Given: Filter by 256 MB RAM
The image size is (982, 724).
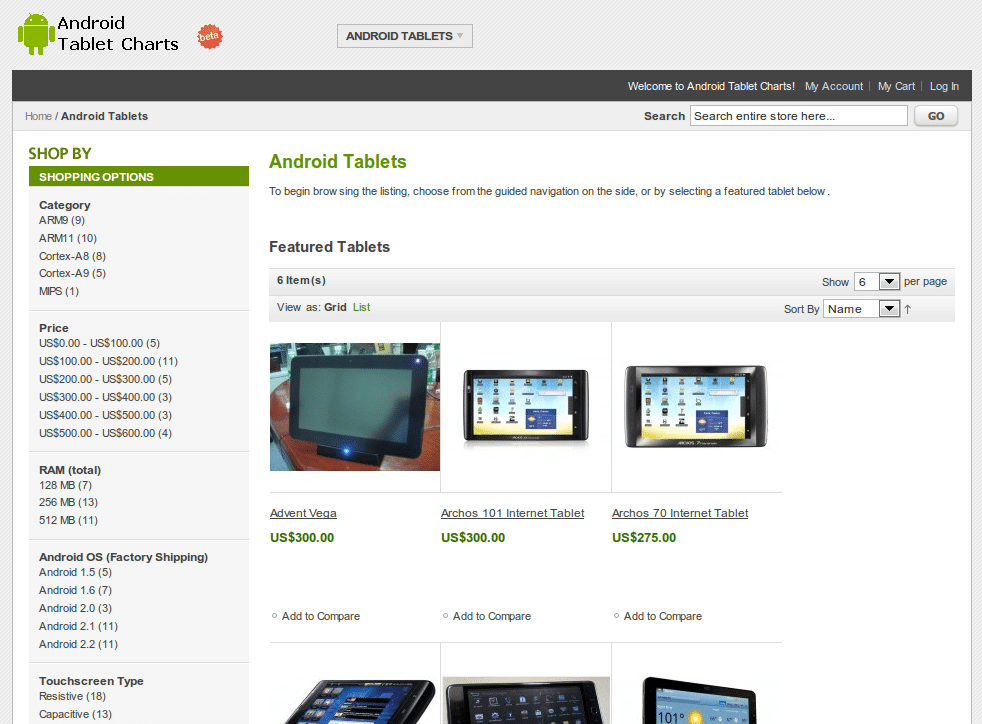Looking at the screenshot, I should [x=68, y=503].
